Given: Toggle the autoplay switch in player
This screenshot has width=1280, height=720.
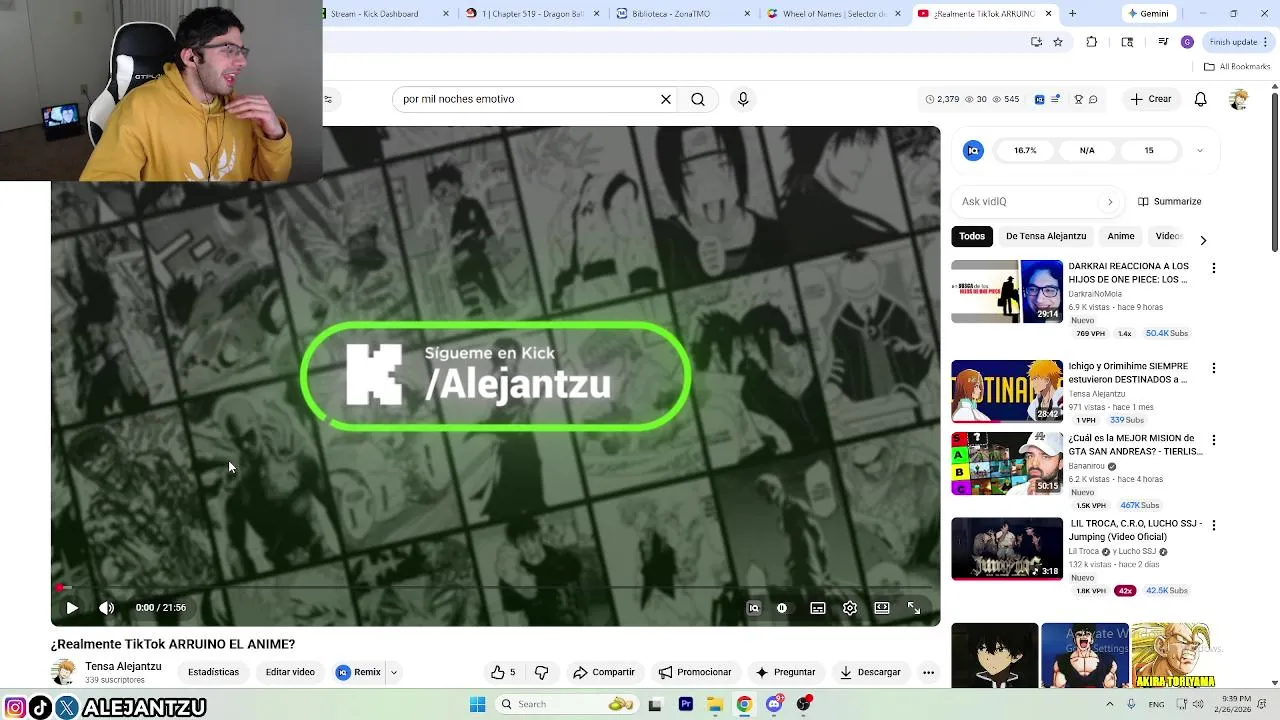Looking at the screenshot, I should 782,608.
